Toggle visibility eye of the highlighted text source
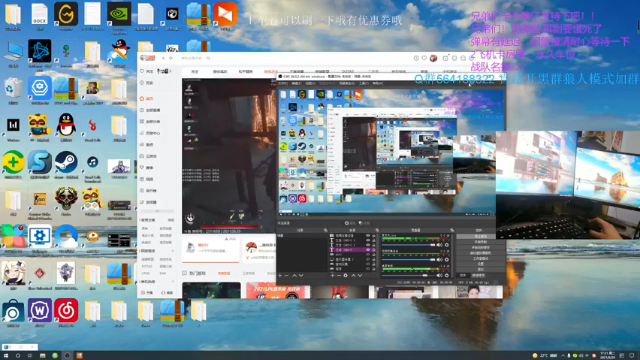640x360 pixels. [x=368, y=250]
